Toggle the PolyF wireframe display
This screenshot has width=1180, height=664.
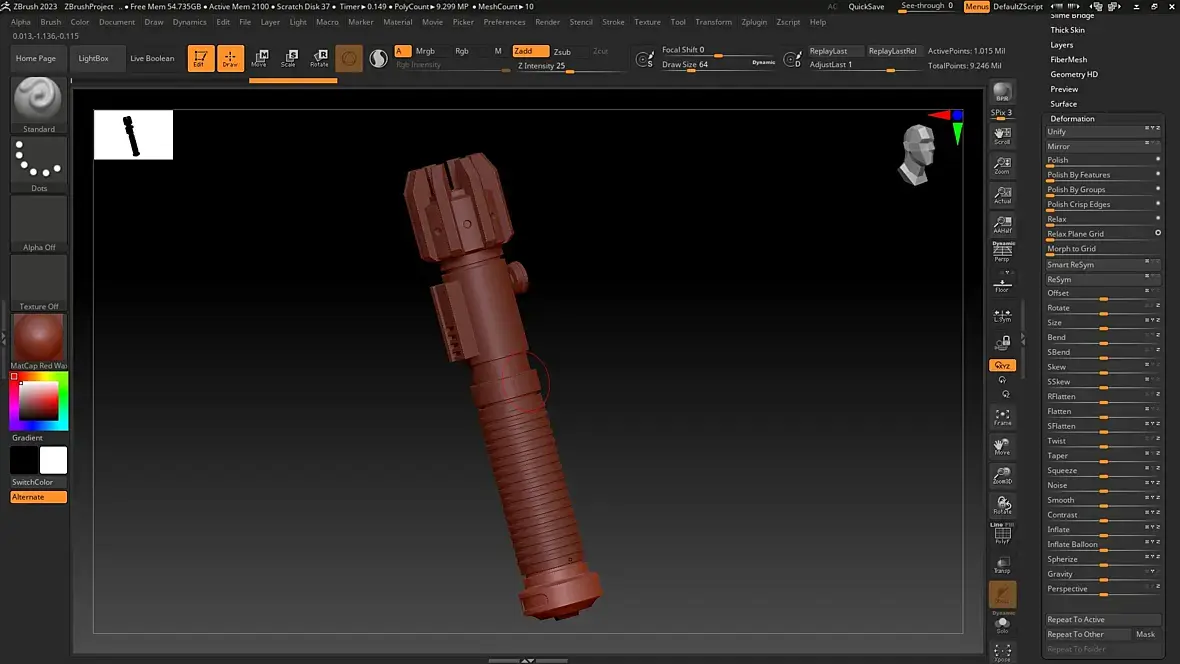point(1002,535)
